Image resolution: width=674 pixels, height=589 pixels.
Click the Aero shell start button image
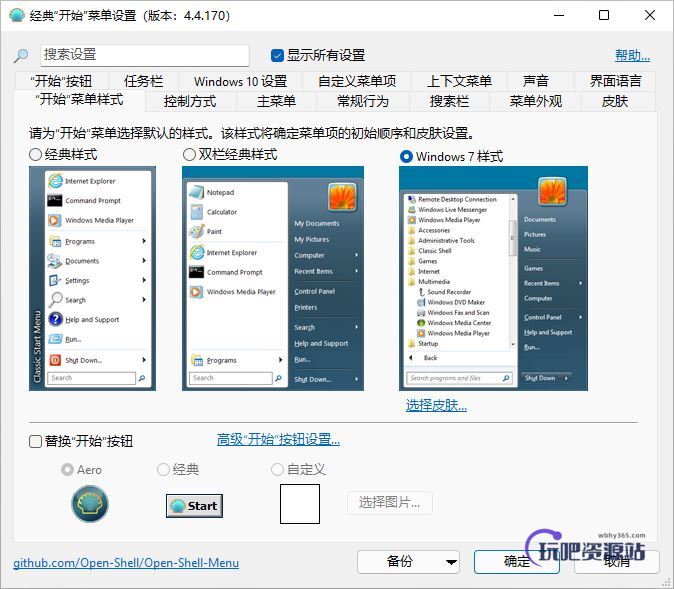point(90,504)
